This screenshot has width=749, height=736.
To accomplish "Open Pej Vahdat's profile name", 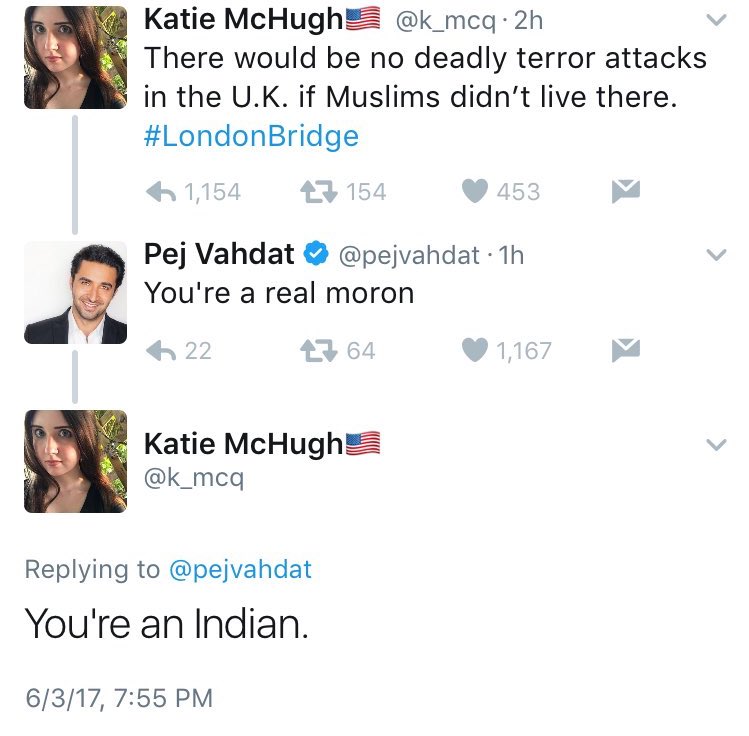I will point(219,255).
